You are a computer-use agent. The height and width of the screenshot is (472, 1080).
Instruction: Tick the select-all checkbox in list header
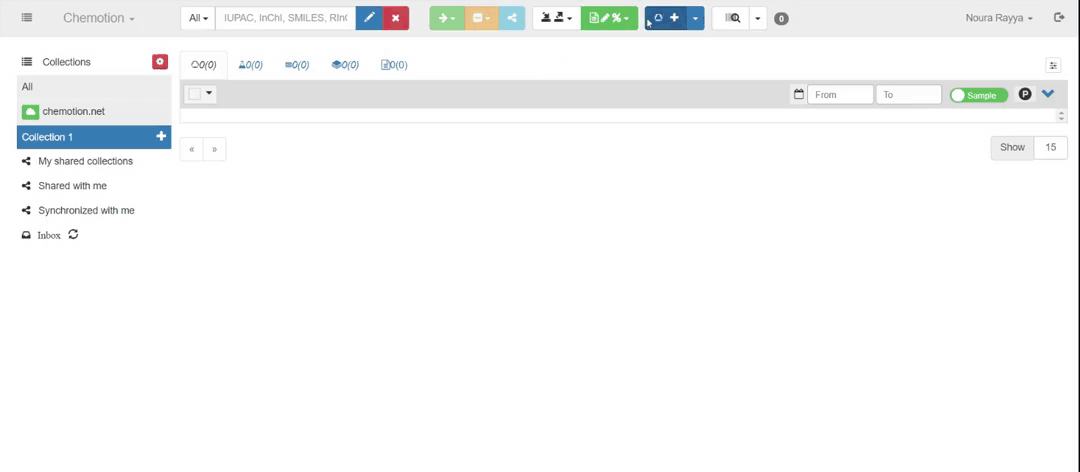click(195, 94)
